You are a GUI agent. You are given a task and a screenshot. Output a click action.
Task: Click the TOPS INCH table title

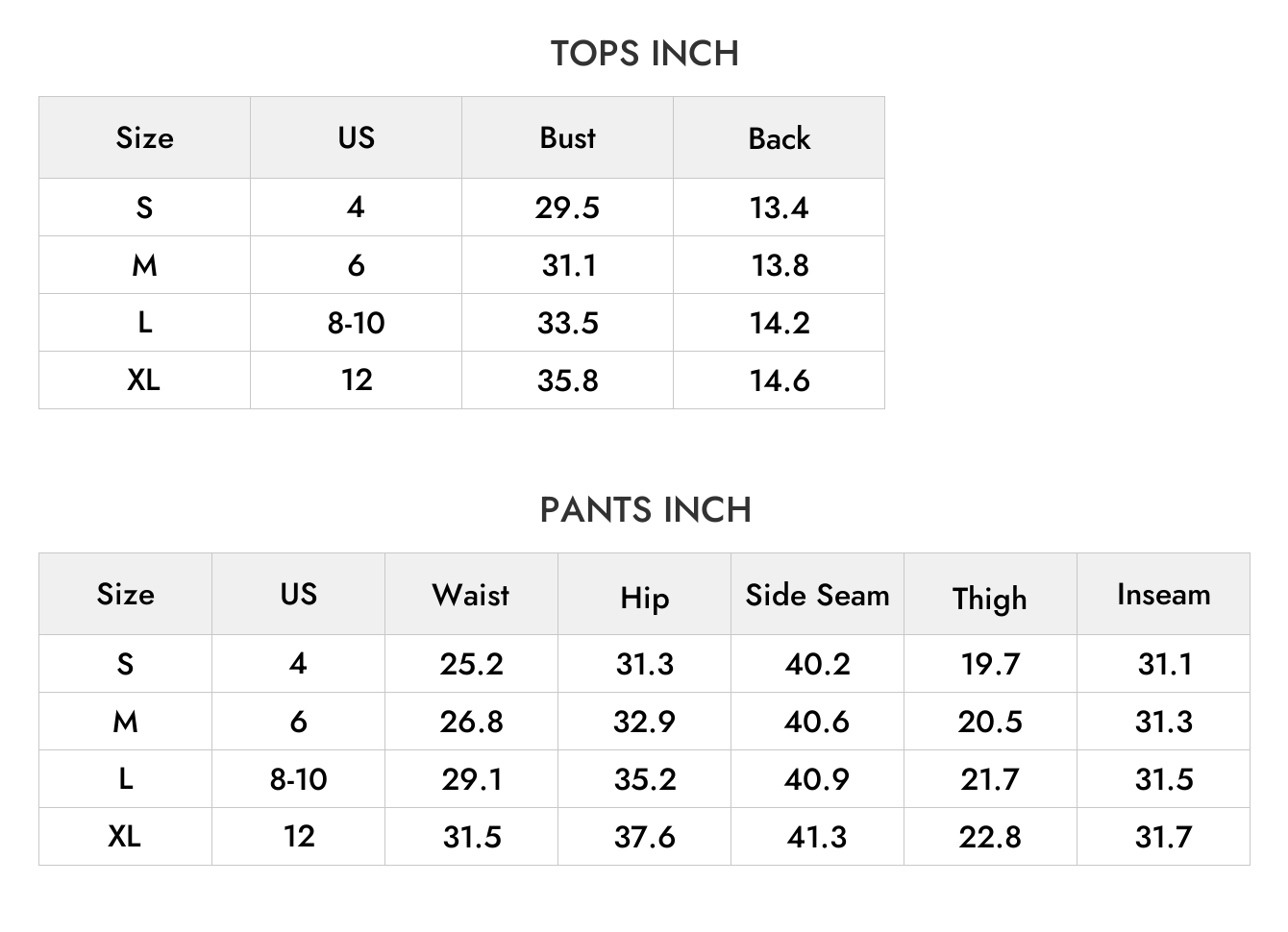(644, 54)
